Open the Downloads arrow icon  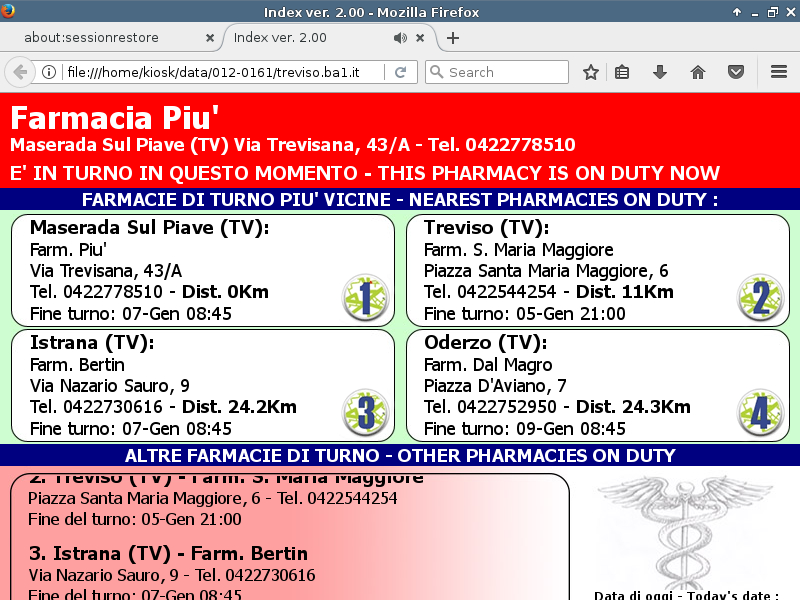coord(660,72)
